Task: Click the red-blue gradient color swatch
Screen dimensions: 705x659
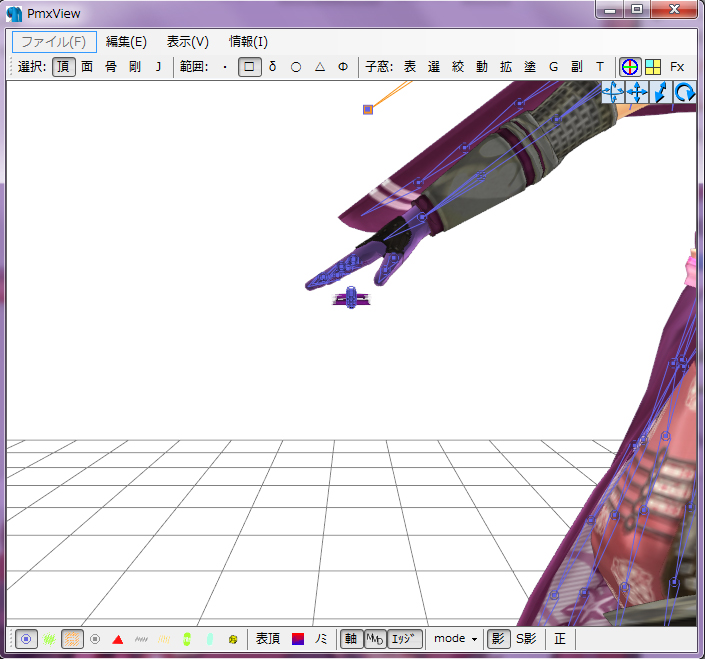Action: point(298,639)
